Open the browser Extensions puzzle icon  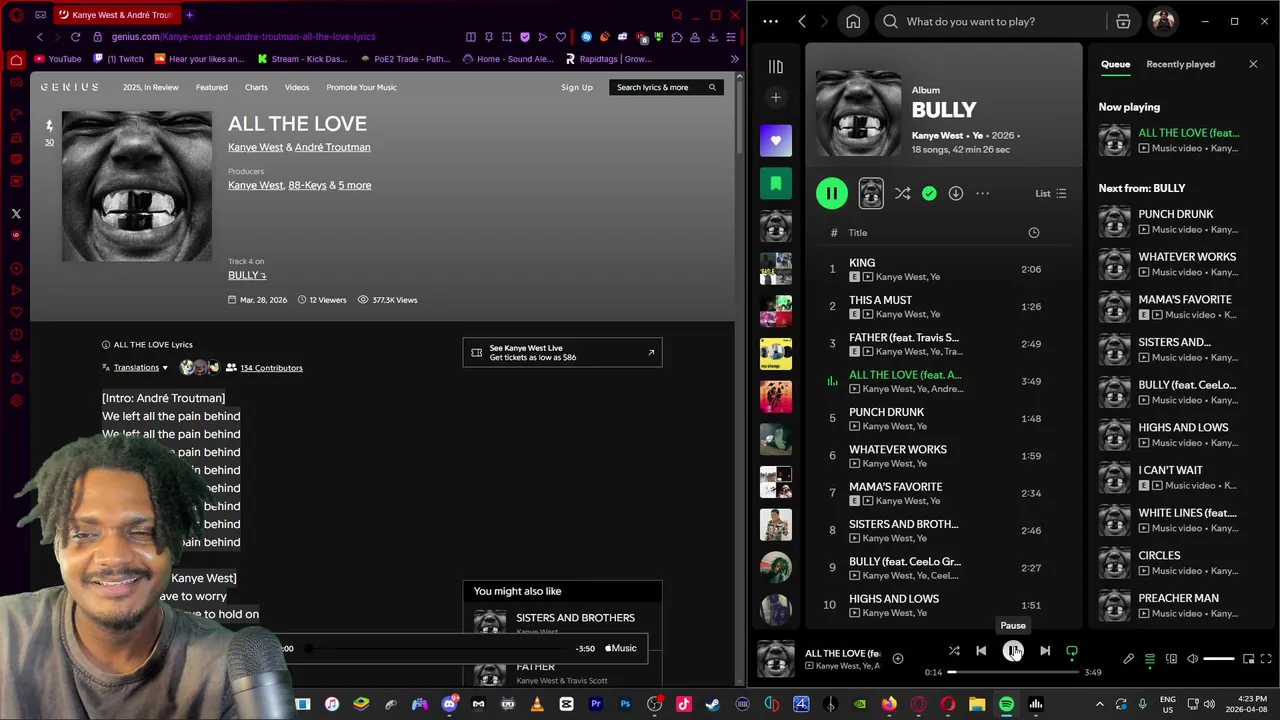pyautogui.click(x=677, y=37)
